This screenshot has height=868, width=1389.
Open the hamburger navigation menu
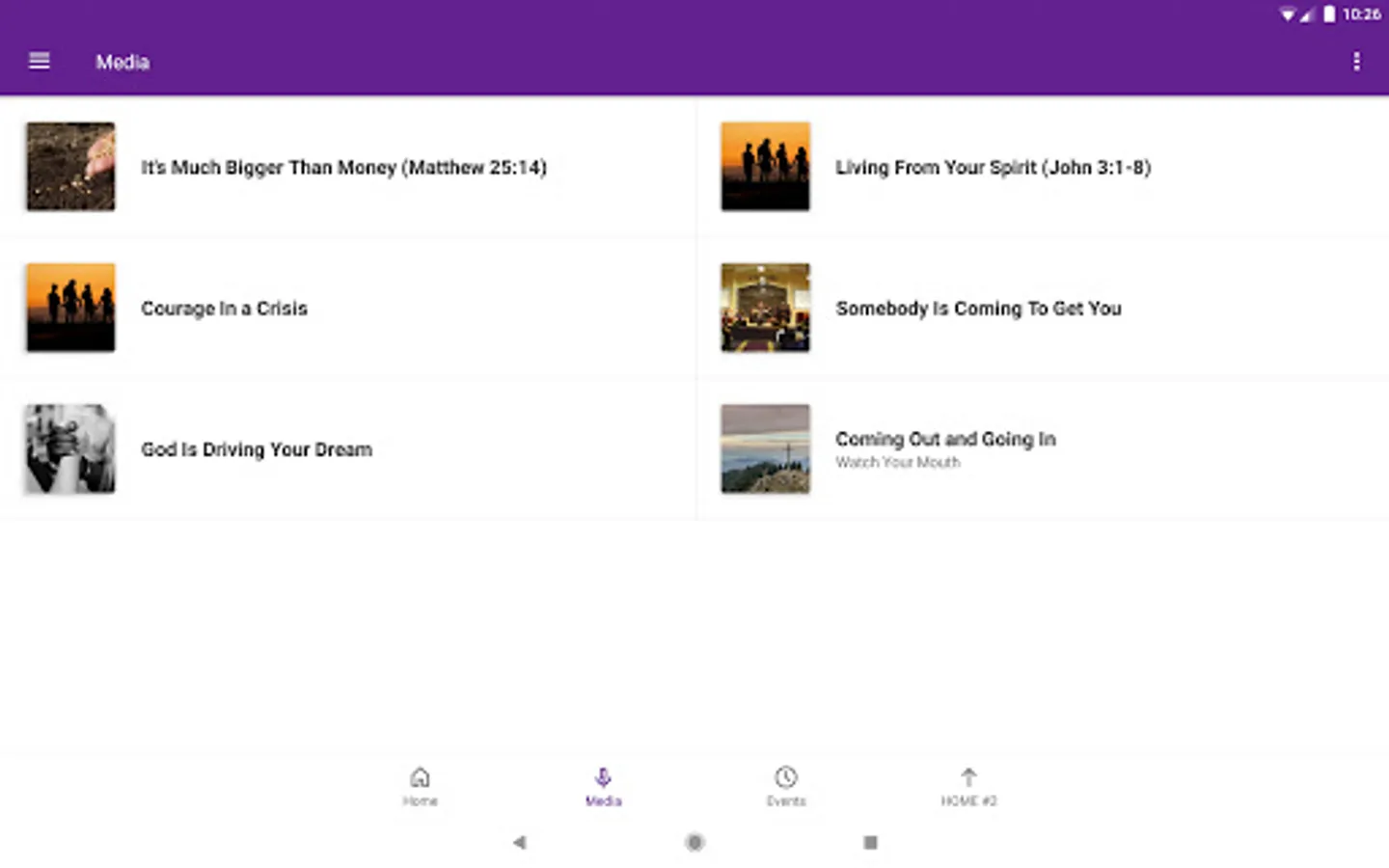[40, 61]
